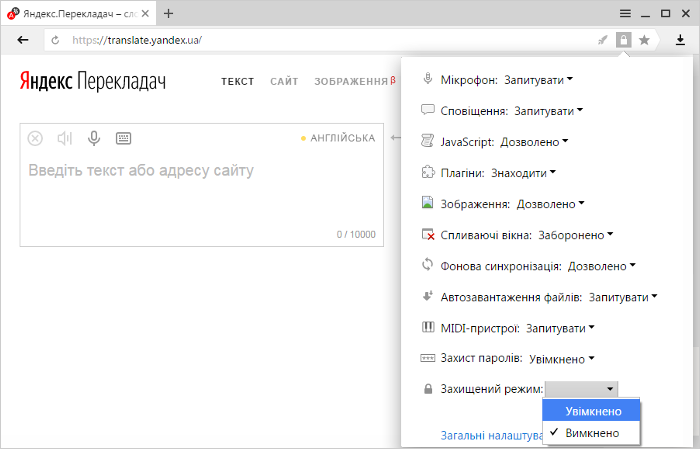The image size is (700, 449).
Task: Open the Сповіщення Запитувати dropdown
Action: click(549, 111)
